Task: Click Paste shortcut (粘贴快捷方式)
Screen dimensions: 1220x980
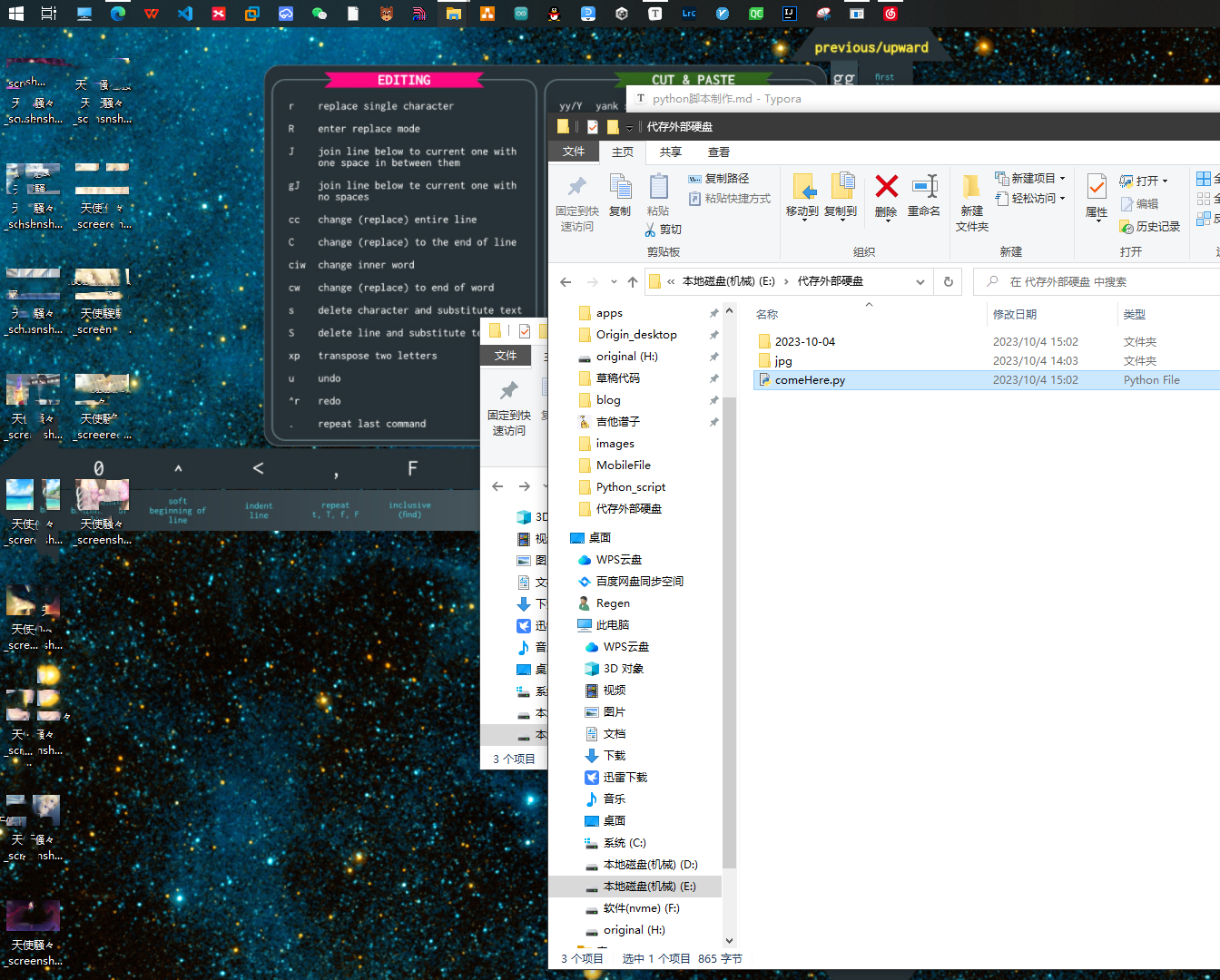Action: click(x=730, y=198)
